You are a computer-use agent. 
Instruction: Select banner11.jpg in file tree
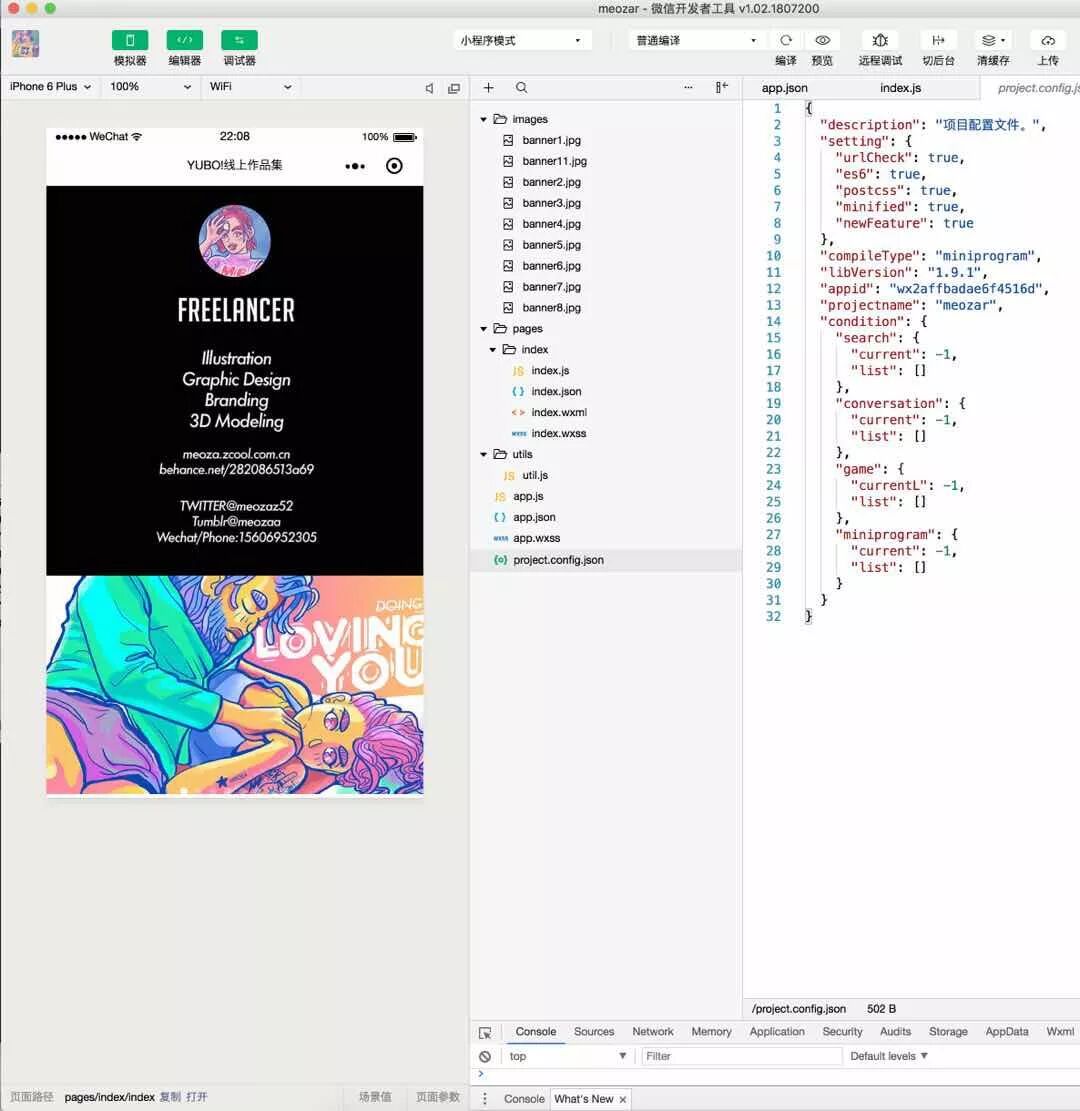coord(554,161)
